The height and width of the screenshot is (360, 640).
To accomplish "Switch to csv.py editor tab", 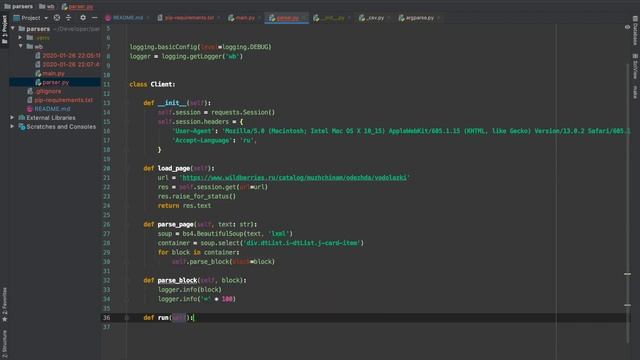I will [x=375, y=18].
